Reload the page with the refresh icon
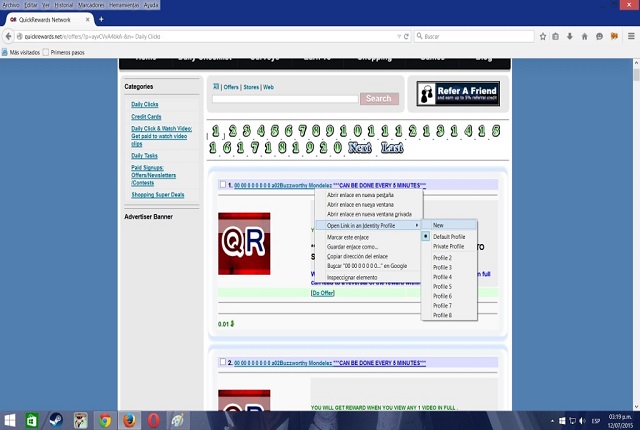The image size is (640, 430). [403, 36]
